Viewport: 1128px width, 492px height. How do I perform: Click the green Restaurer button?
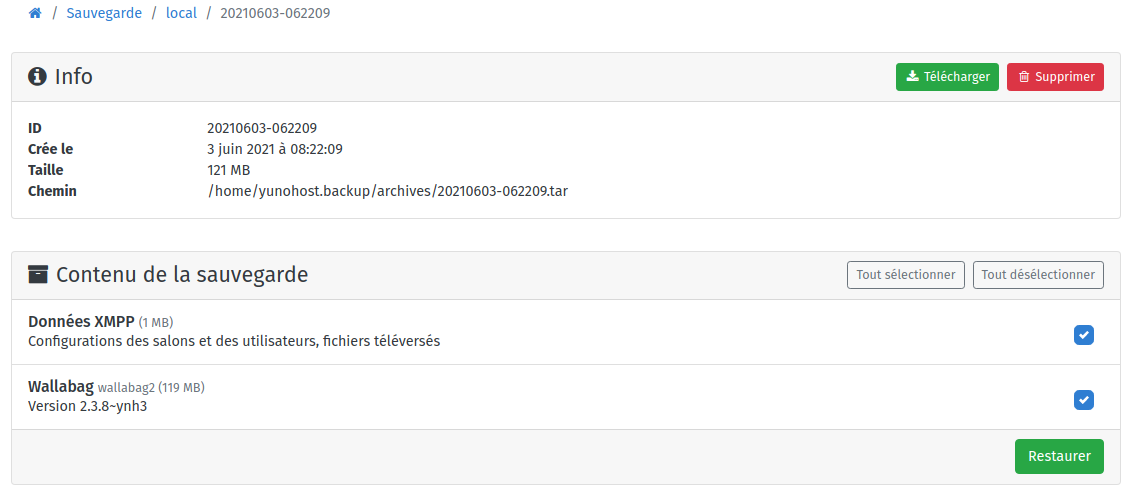(1059, 456)
